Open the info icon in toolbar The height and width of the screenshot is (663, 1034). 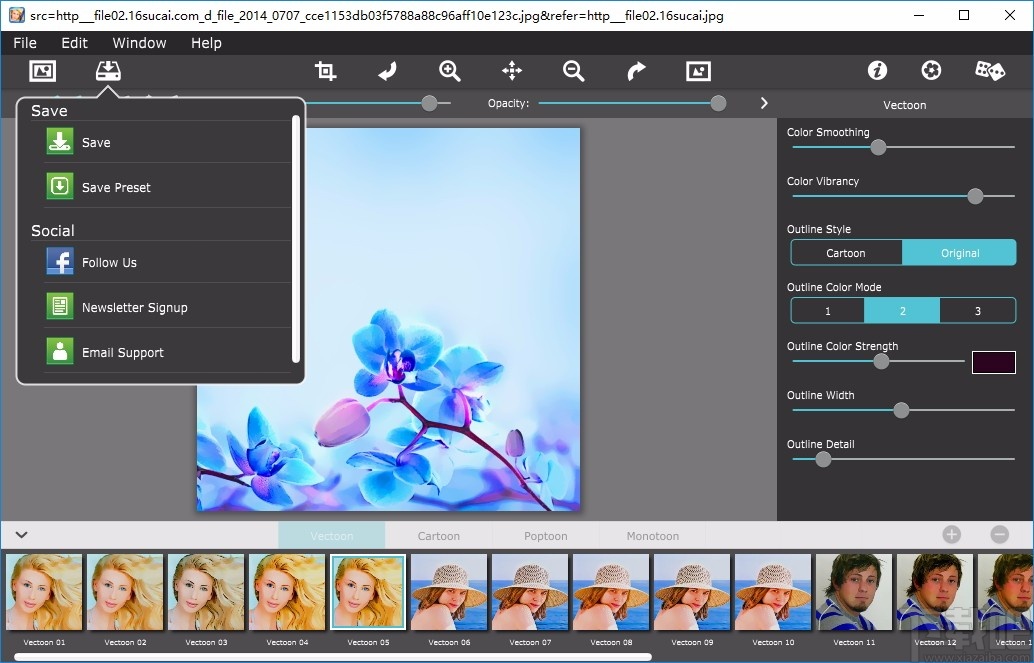pyautogui.click(x=877, y=70)
